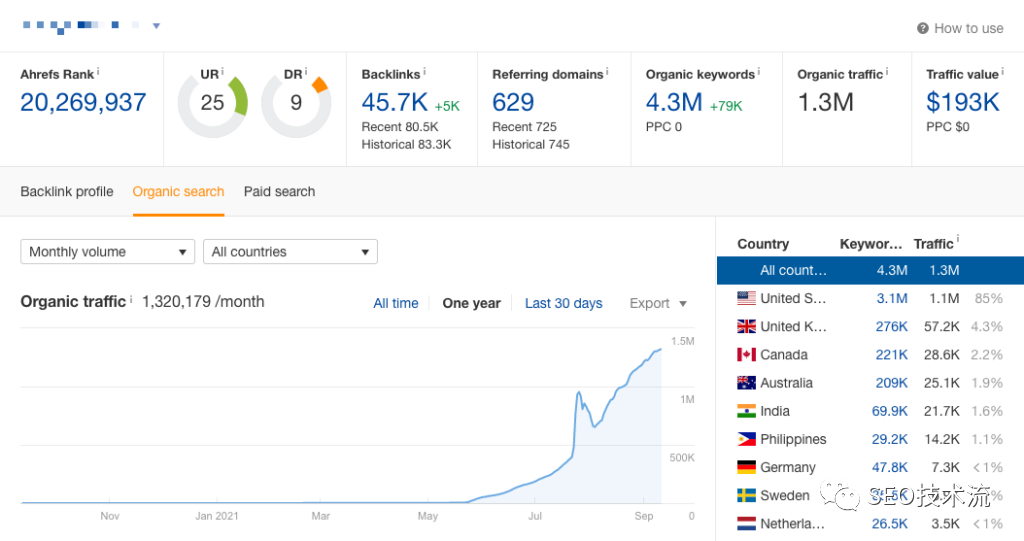Switch to the Backlink profile tab
Image resolution: width=1024 pixels, height=541 pixels.
coord(67,191)
